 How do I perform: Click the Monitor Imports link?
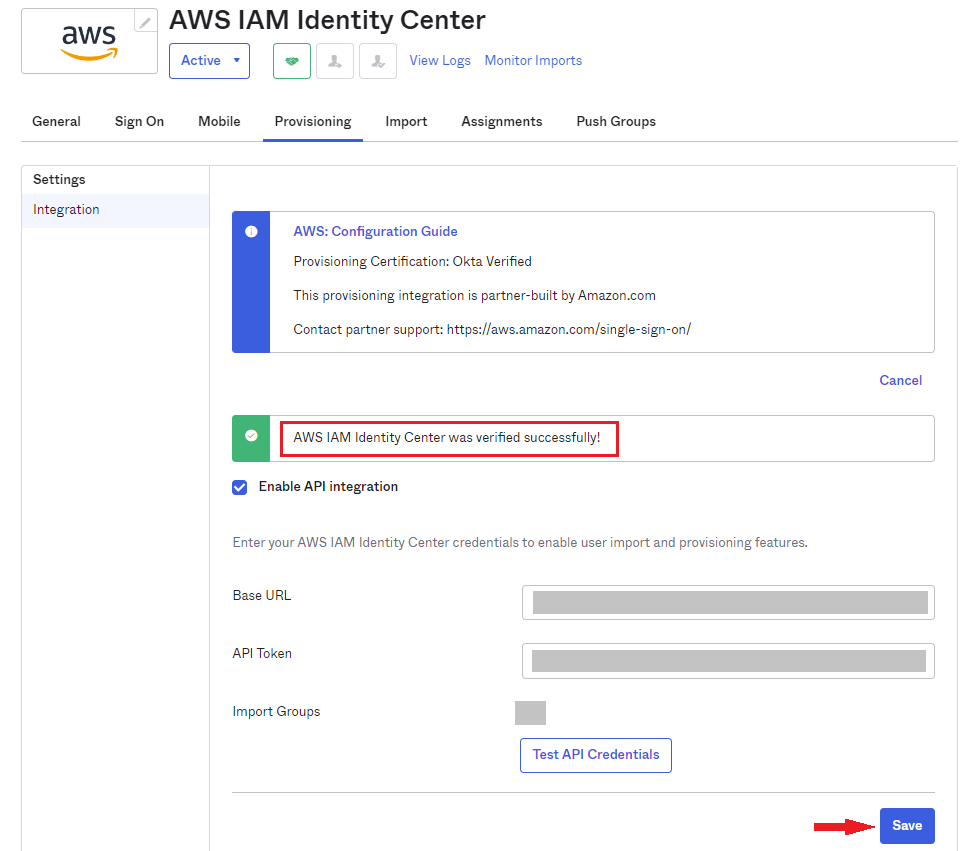[x=533, y=61]
